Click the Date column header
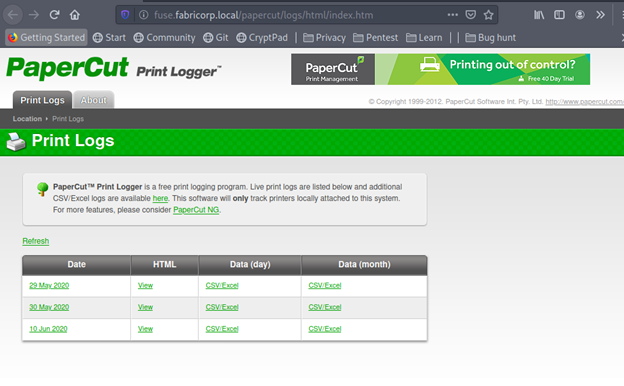Screen dimensions: 624x386 (x=76, y=265)
